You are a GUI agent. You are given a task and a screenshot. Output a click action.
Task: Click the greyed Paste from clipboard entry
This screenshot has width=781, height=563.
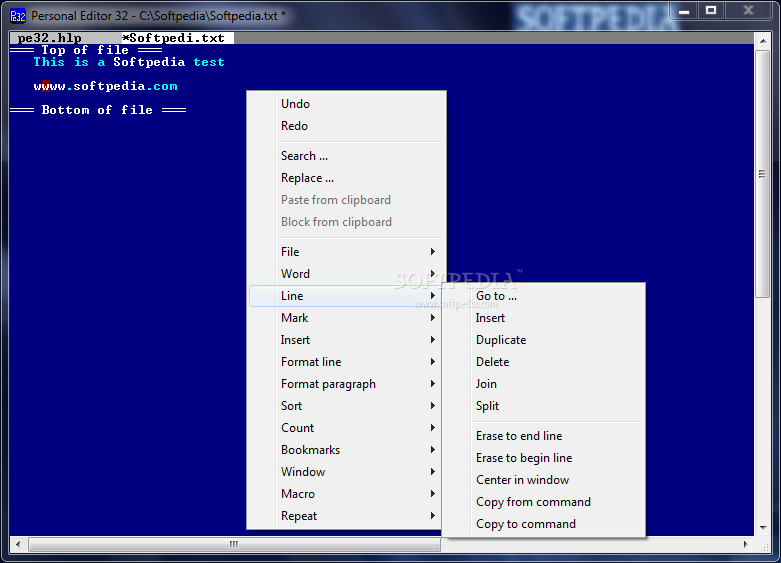pyautogui.click(x=347, y=200)
